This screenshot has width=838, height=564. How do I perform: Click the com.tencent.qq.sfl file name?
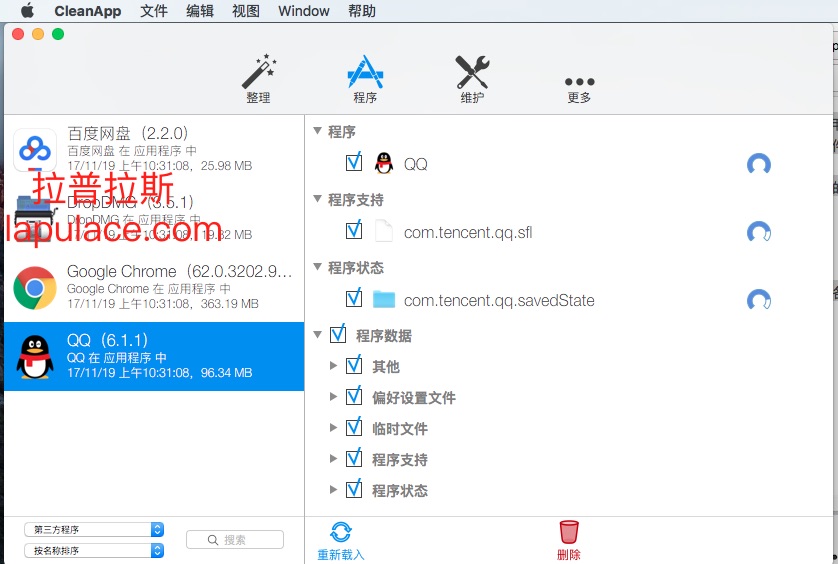pyautogui.click(x=468, y=232)
